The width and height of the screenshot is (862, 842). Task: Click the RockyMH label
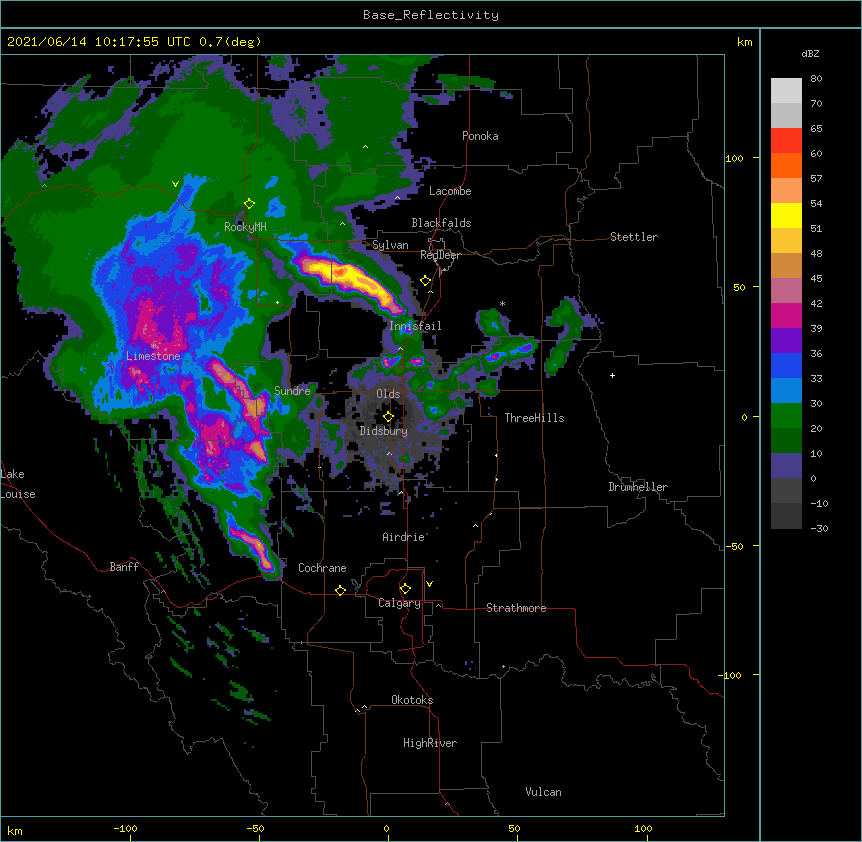(245, 227)
